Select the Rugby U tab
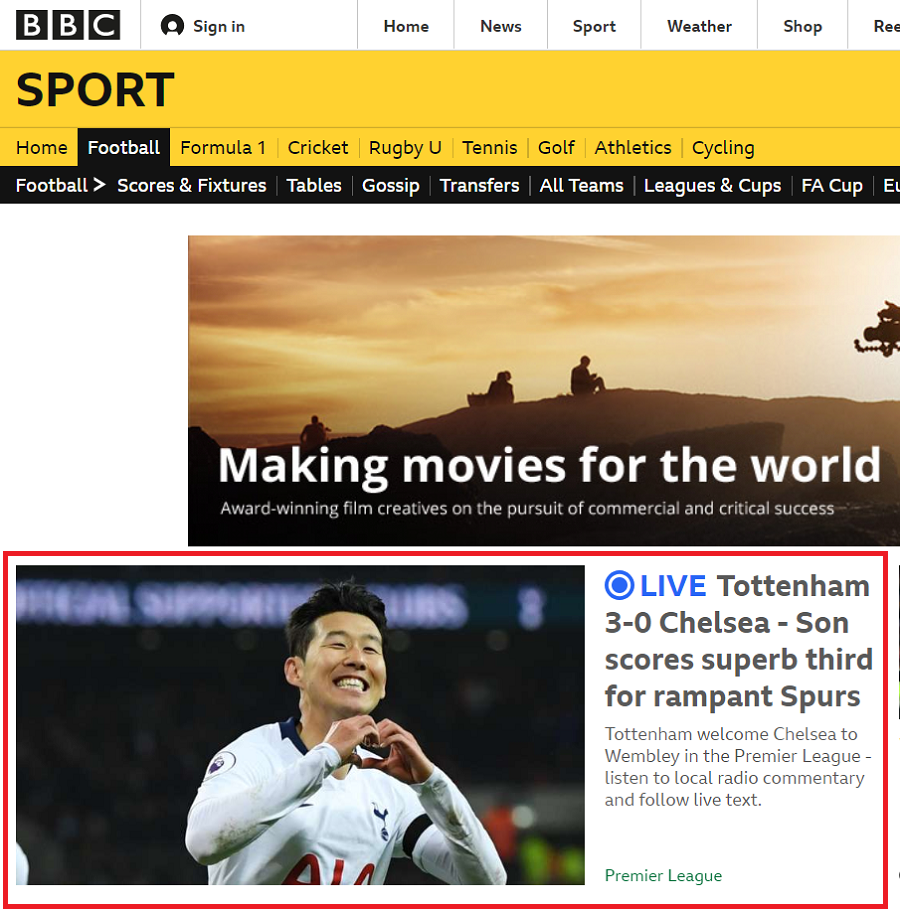The width and height of the screenshot is (900, 910). coord(405,147)
